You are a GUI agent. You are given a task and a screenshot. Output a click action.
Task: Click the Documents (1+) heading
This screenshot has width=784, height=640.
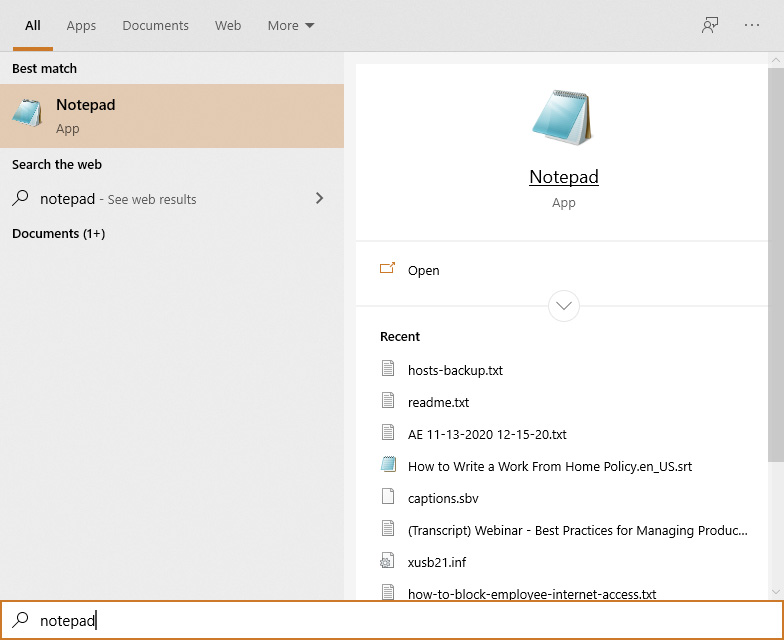58,234
